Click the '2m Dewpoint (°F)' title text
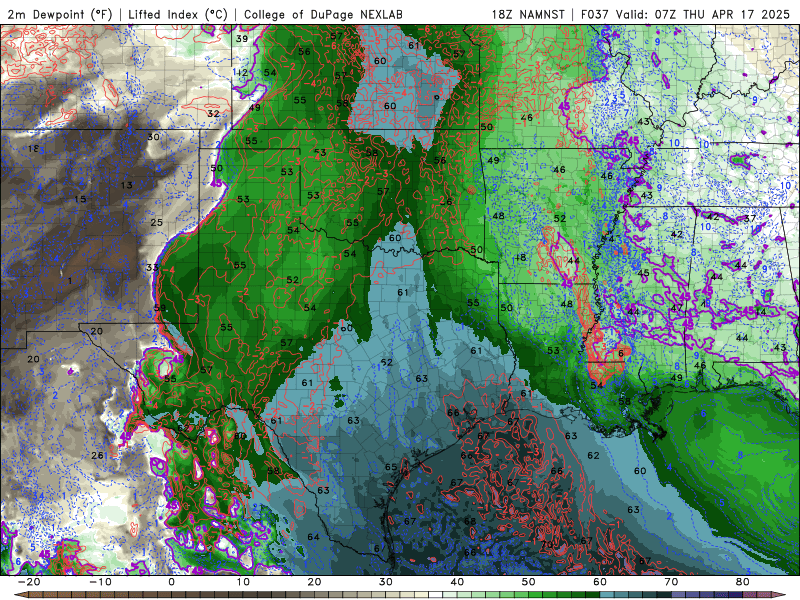This screenshot has width=800, height=600. pyautogui.click(x=60, y=14)
